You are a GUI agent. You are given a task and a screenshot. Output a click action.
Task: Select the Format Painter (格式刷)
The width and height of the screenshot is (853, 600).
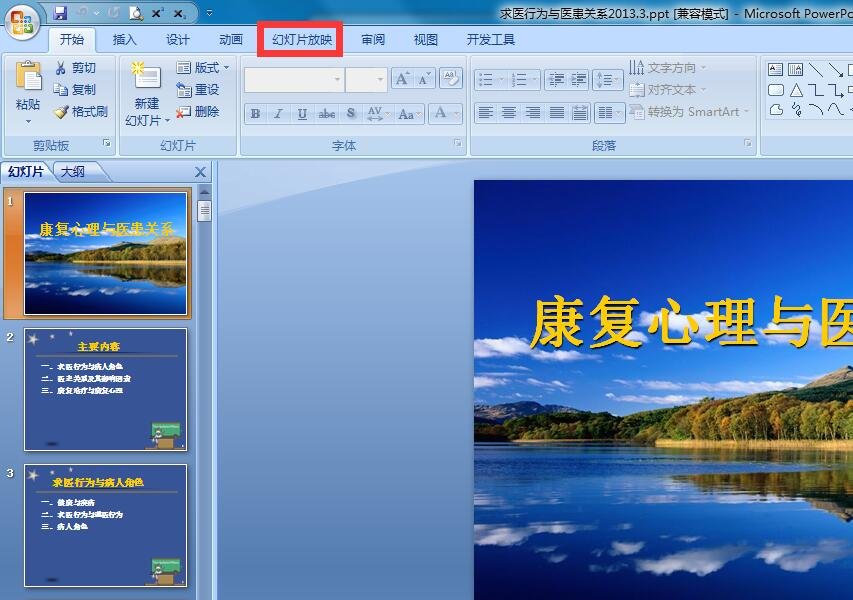click(x=80, y=112)
